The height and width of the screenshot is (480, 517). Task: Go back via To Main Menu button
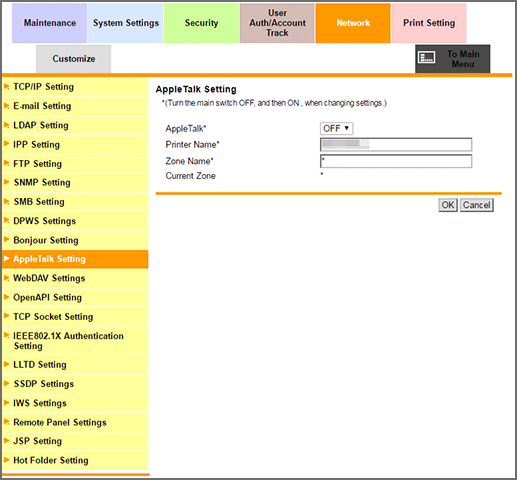(x=453, y=59)
